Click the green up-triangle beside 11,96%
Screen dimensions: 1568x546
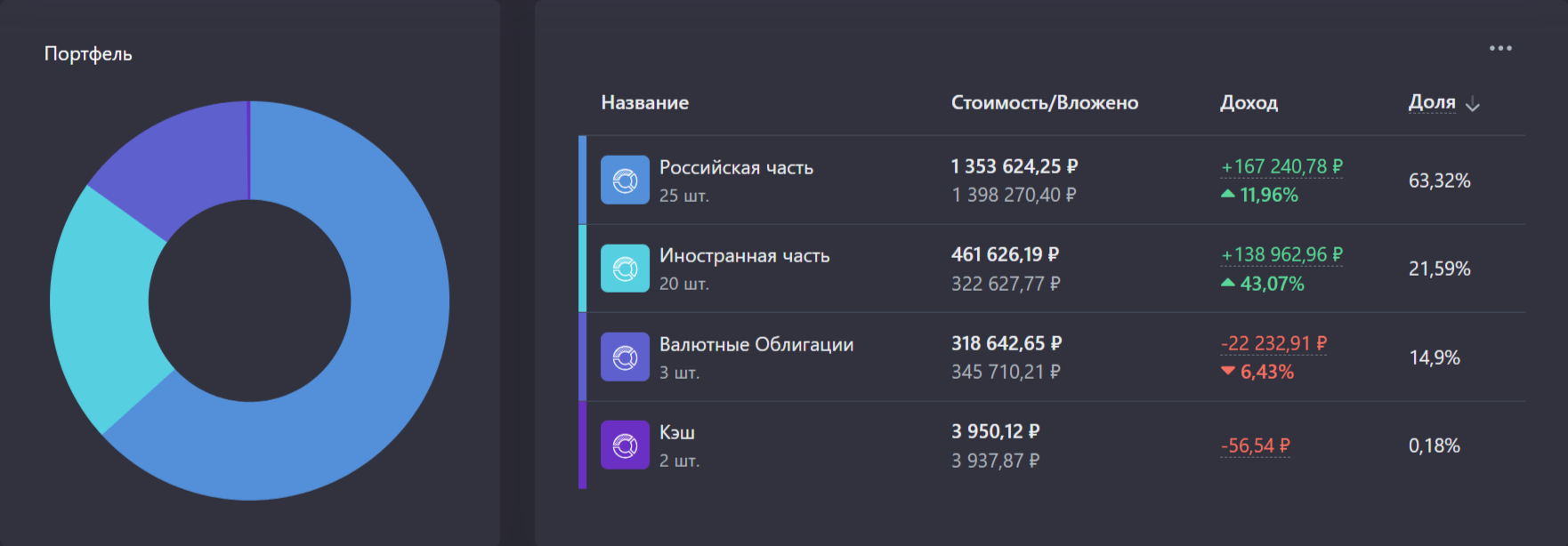point(1228,194)
